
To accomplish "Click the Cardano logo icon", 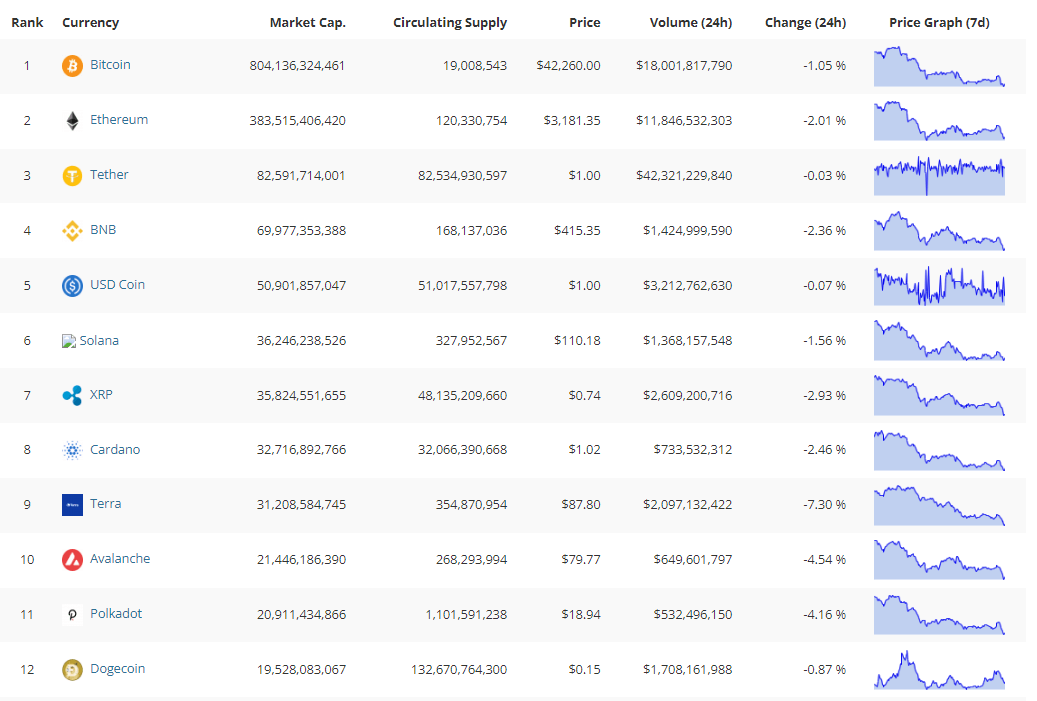I will pyautogui.click(x=72, y=450).
